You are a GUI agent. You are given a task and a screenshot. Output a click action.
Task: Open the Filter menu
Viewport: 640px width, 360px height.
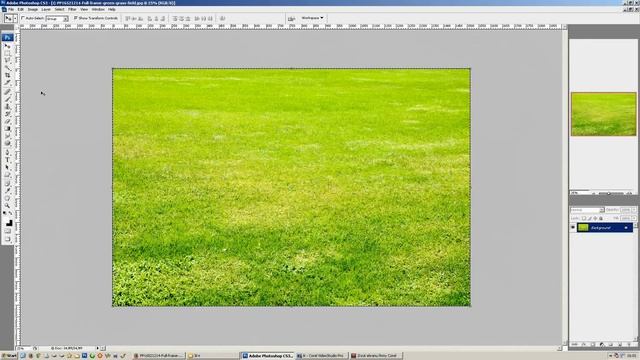tap(72, 9)
